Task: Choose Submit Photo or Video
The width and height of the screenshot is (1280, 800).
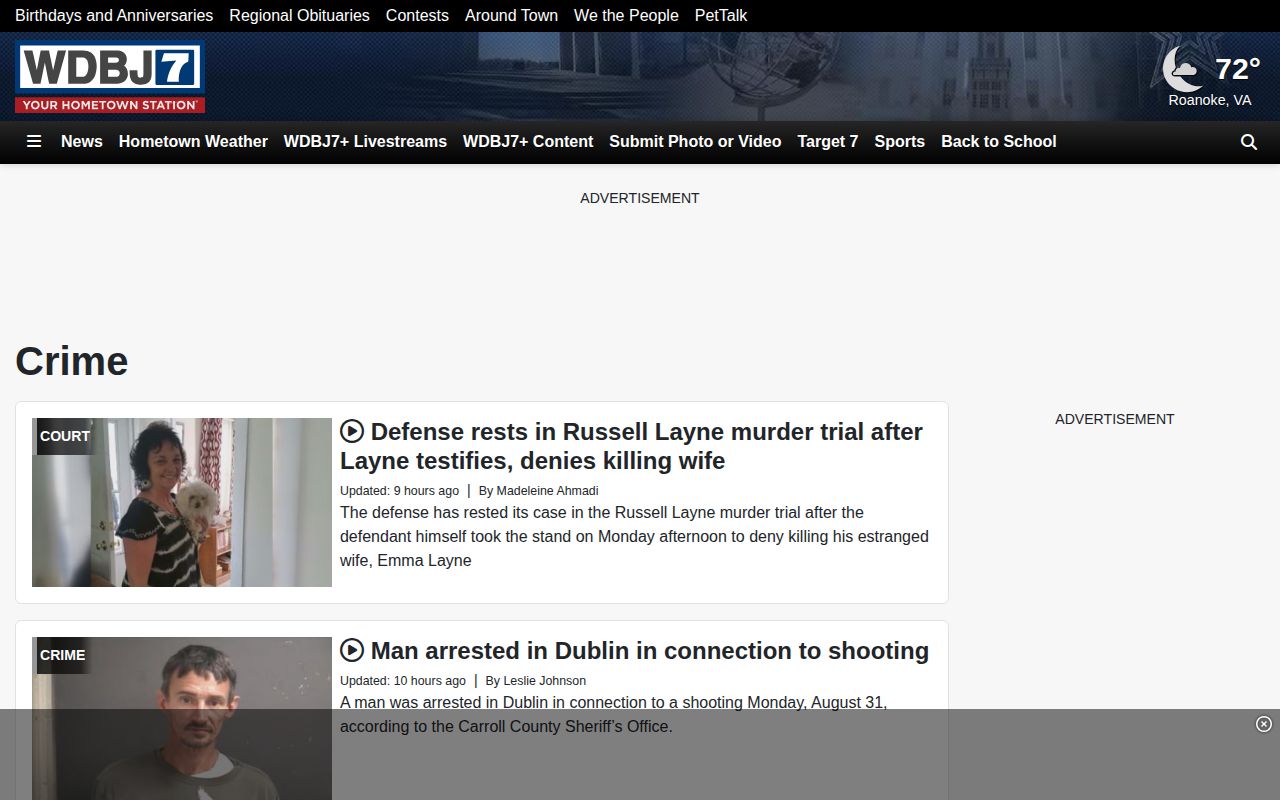Action: tap(695, 142)
